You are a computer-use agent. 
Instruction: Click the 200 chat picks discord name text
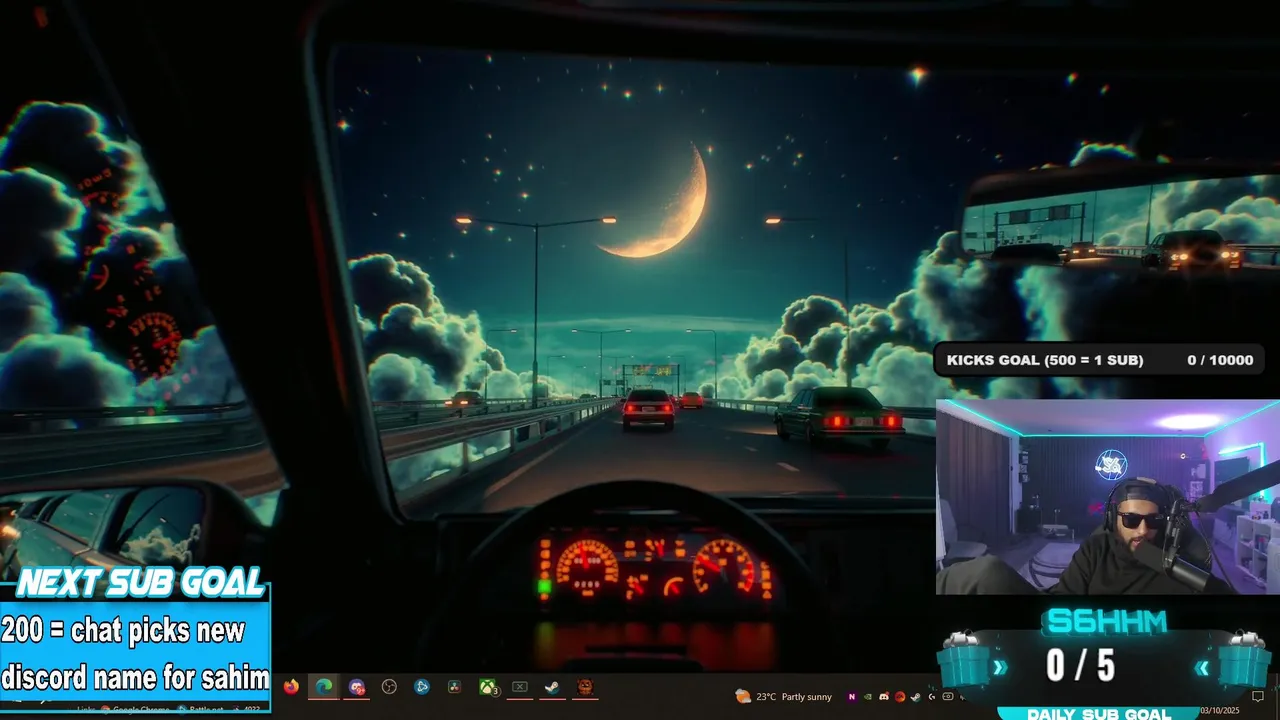tap(135, 654)
